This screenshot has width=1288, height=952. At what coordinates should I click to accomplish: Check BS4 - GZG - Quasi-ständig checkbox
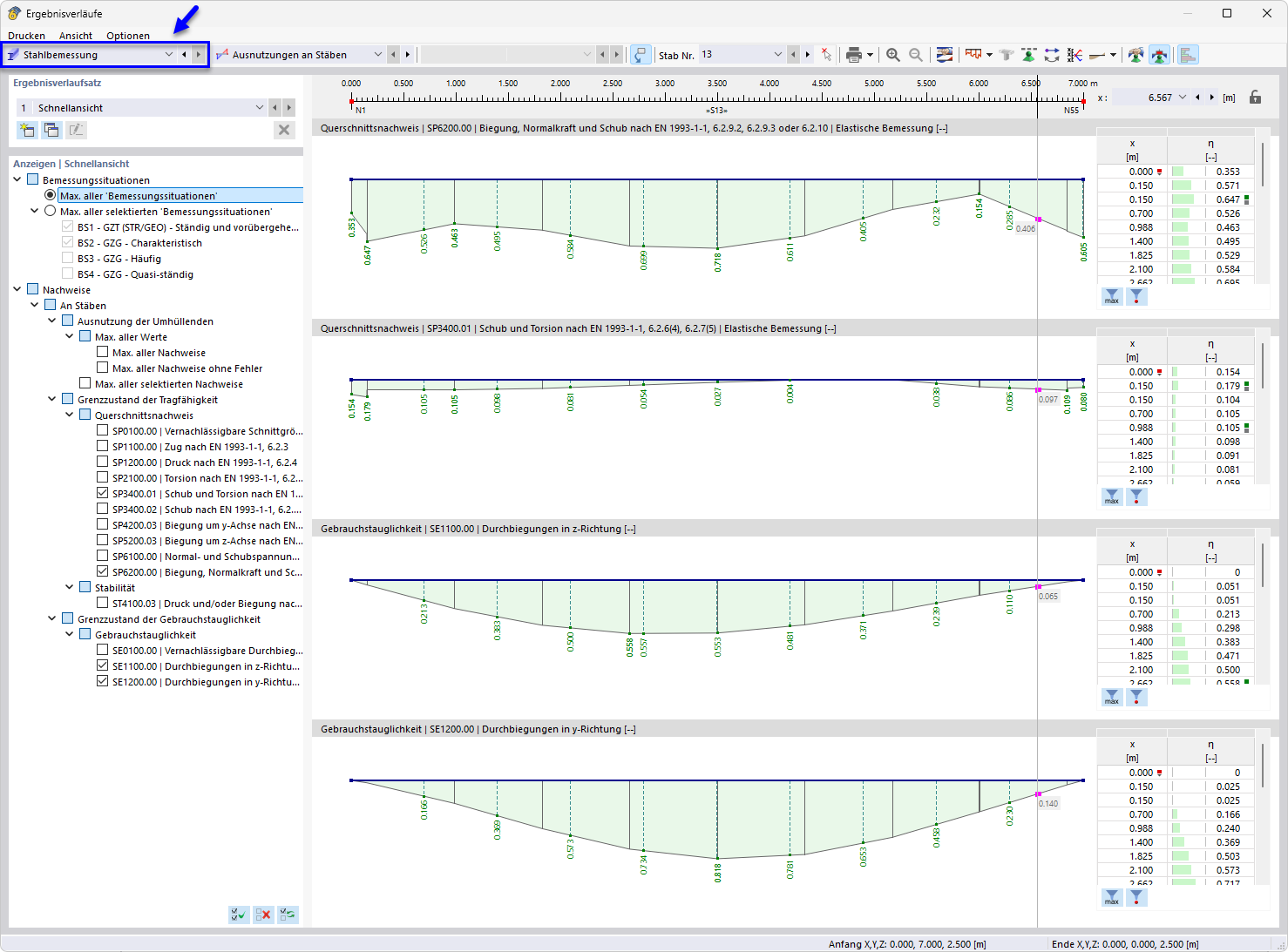68,274
